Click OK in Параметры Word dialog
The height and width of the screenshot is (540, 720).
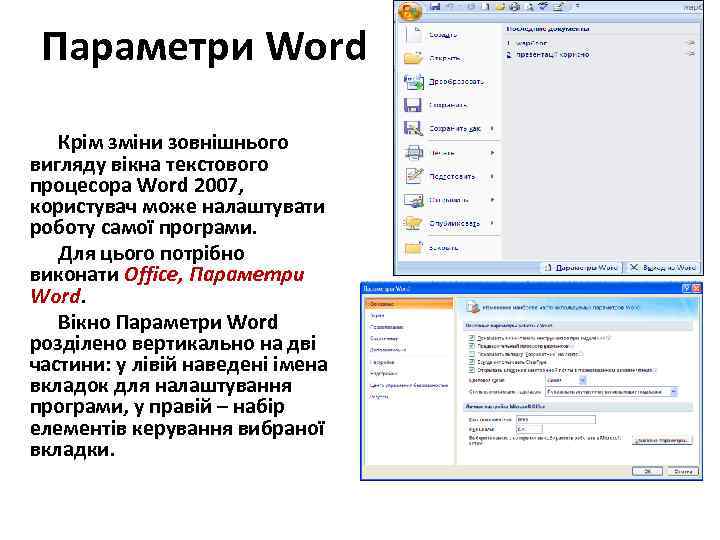647,471
